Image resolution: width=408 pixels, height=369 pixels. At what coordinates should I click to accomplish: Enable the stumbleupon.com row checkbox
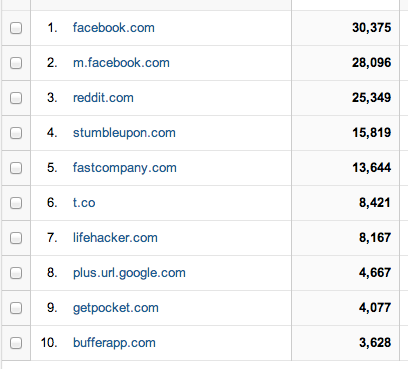coord(16,133)
